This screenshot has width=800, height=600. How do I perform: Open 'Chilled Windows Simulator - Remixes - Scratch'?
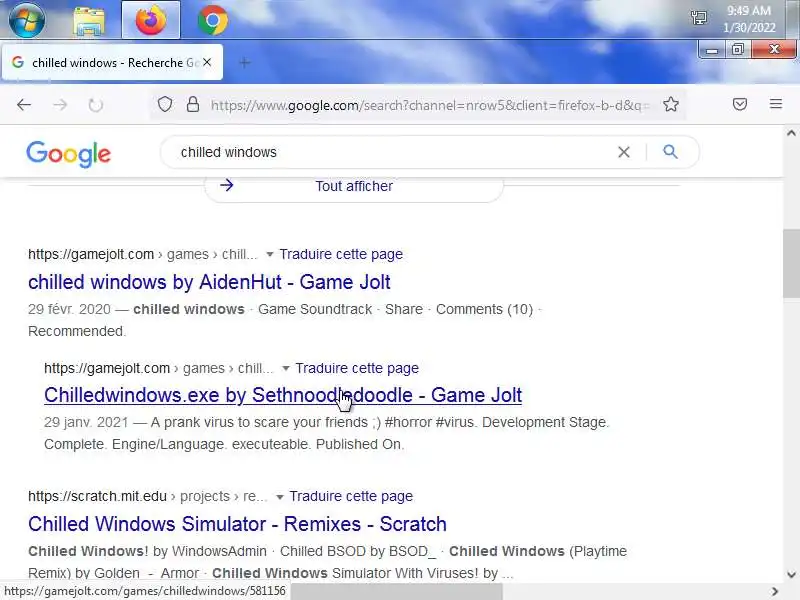click(237, 524)
